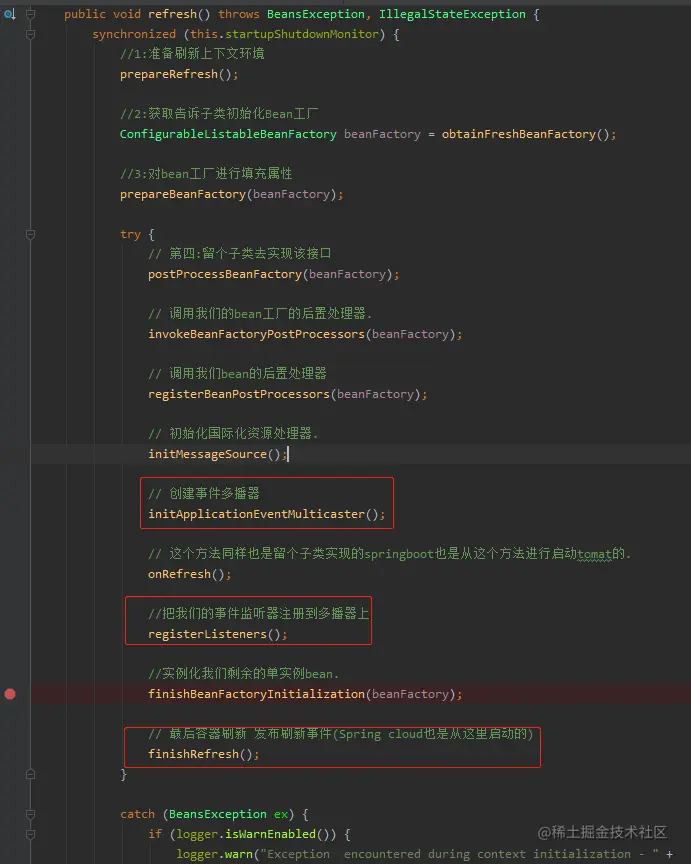The width and height of the screenshot is (691, 864).
Task: Click the invokeBeanFactoryPostProcessors method call
Action: tap(256, 334)
